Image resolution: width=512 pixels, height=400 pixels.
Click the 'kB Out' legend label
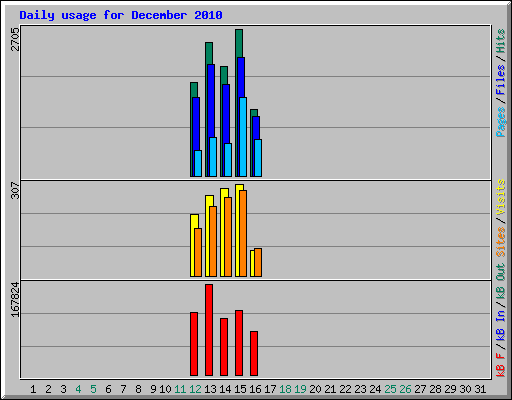[x=500, y=281]
